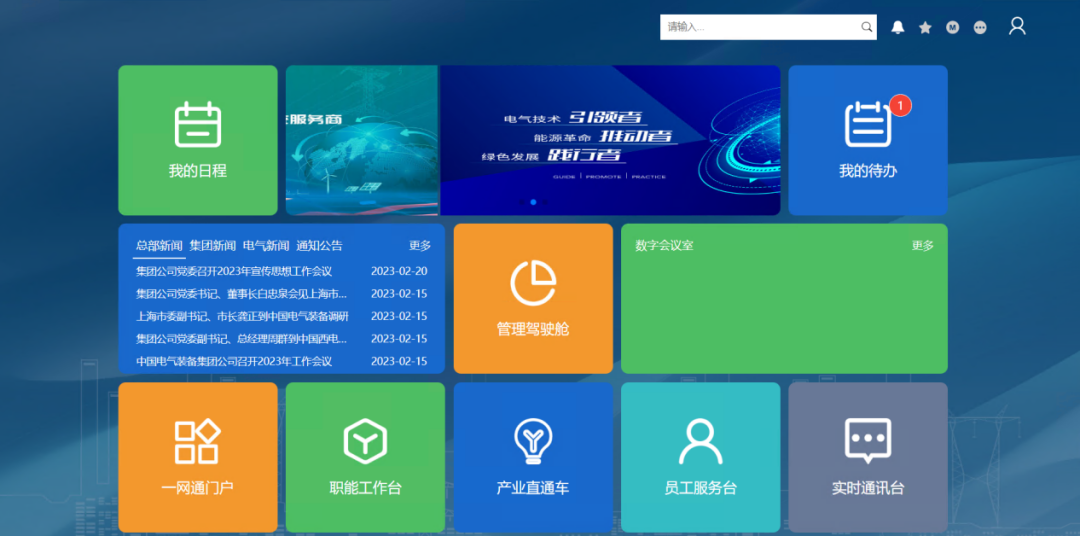Open the 员工服务台 person tile
The width and height of the screenshot is (1080, 536).
pos(700,457)
